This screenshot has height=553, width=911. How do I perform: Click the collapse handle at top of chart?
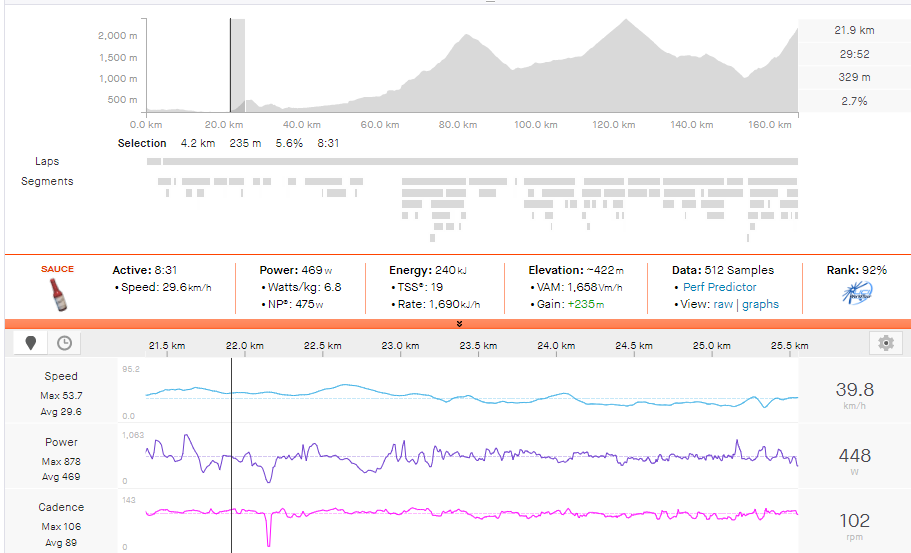(x=489, y=2)
